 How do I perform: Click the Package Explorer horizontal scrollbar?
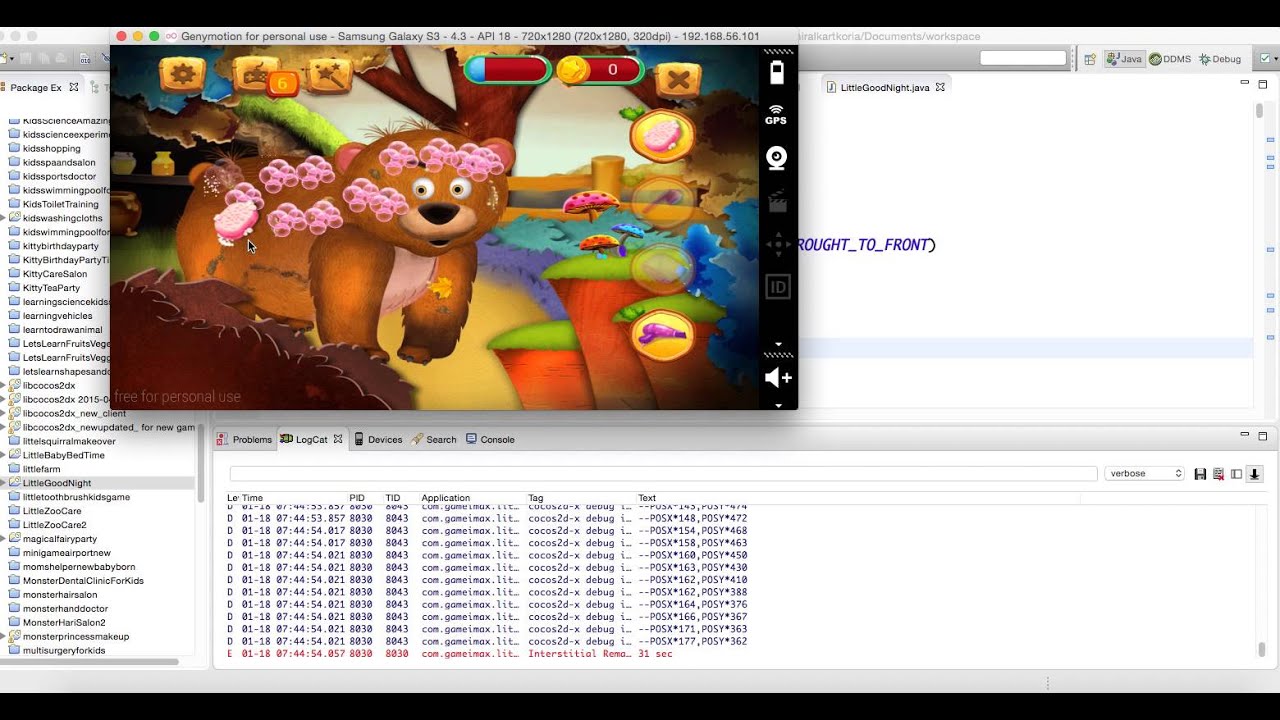click(90, 661)
